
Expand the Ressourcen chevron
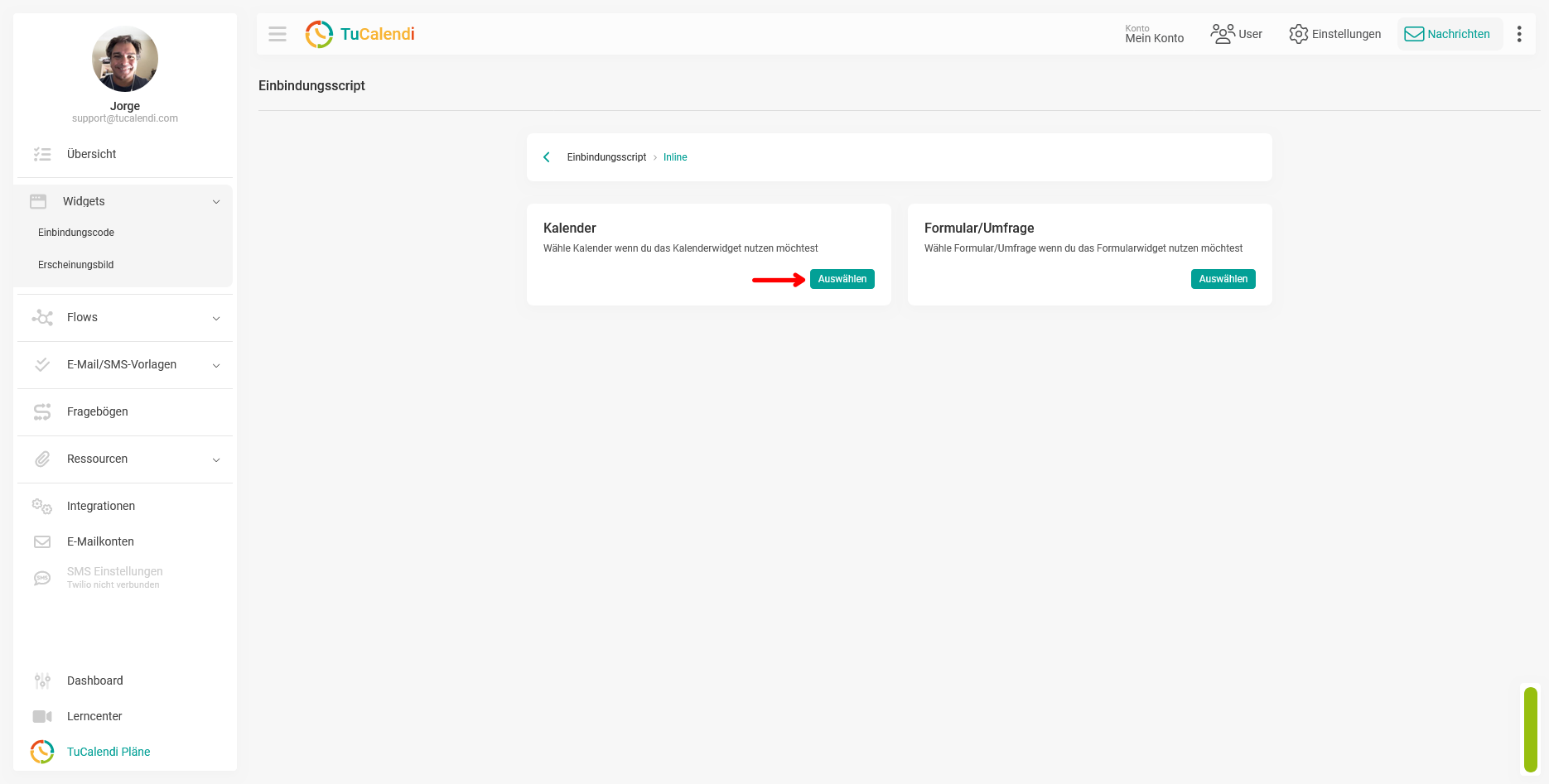pyautogui.click(x=216, y=459)
